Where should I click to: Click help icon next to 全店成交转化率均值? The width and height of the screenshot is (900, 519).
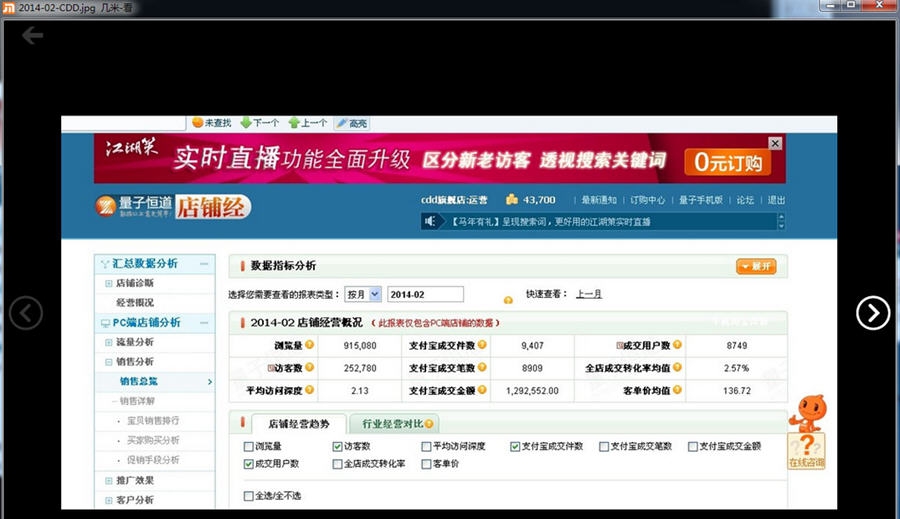pyautogui.click(x=677, y=367)
